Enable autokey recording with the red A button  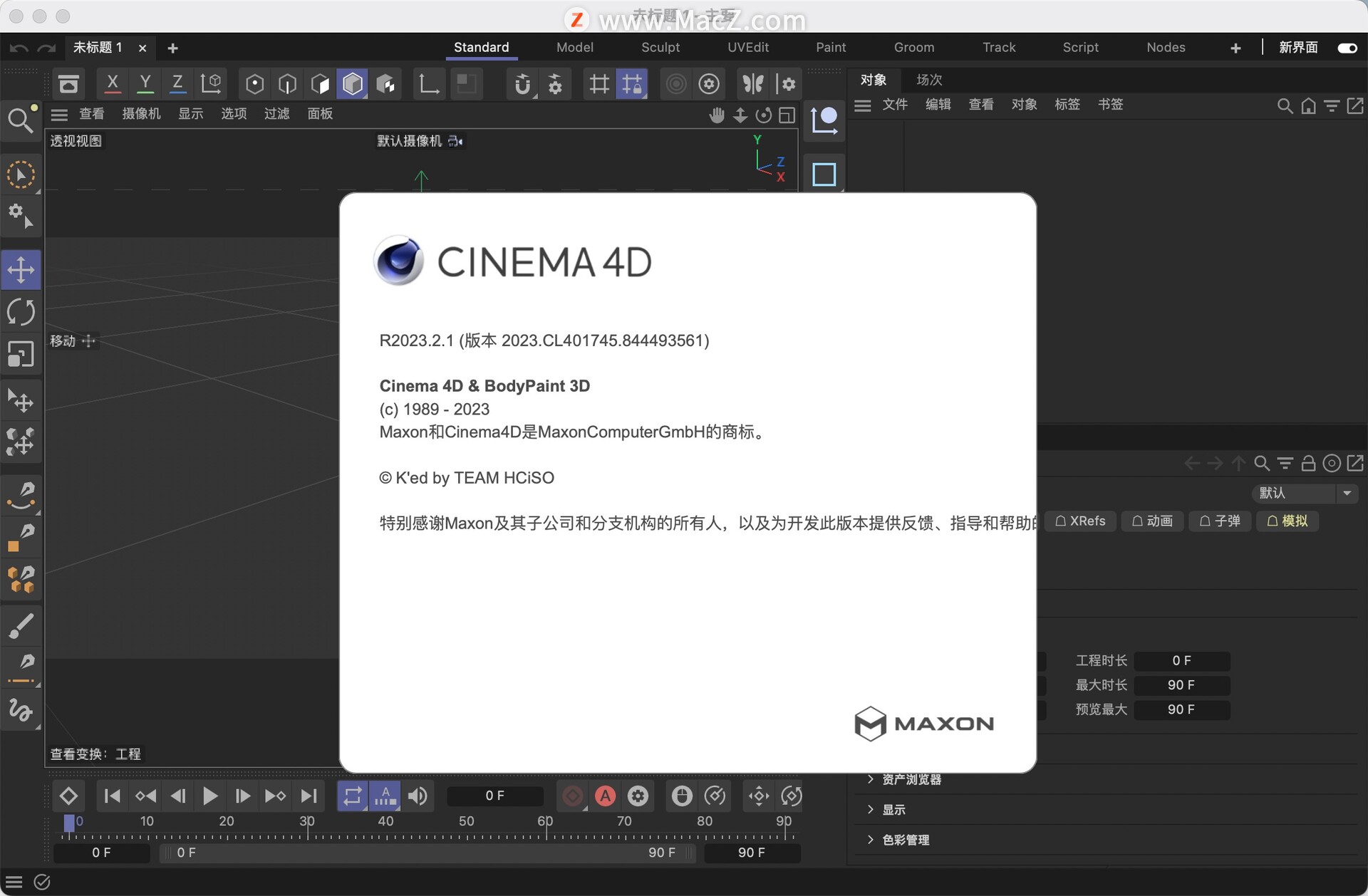click(x=605, y=796)
